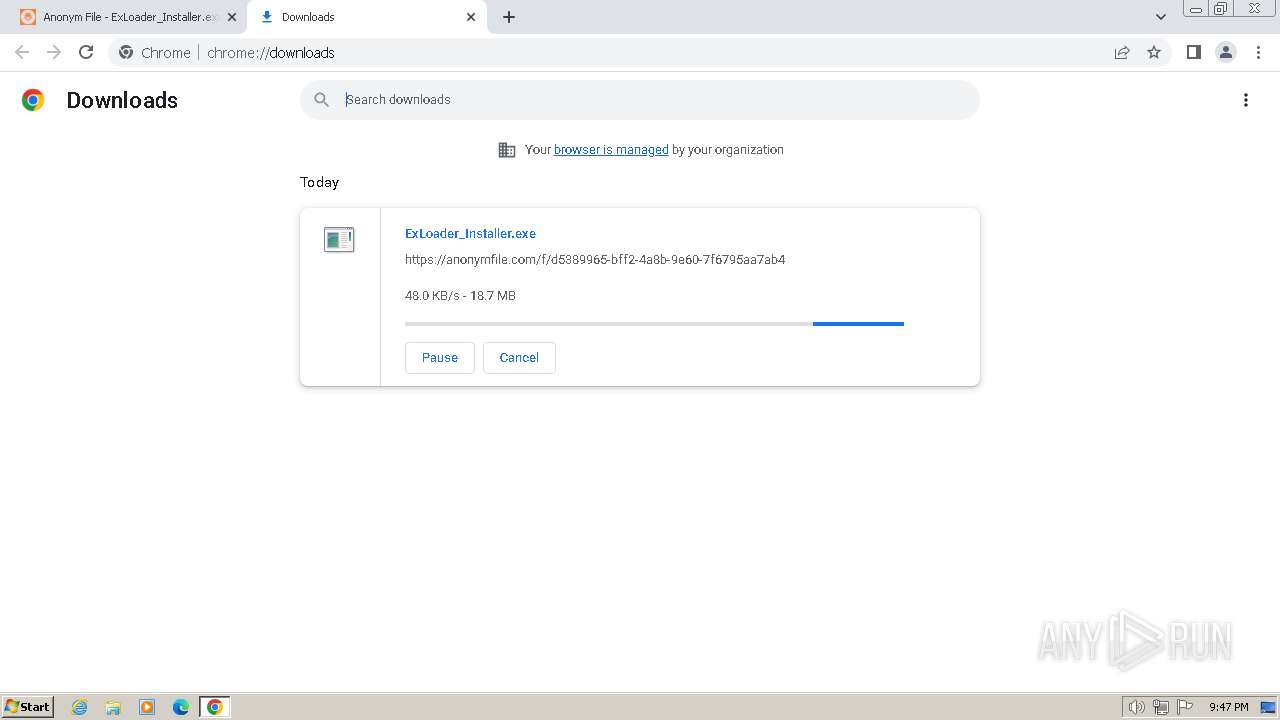Click the Chrome taskbar button
Image resolution: width=1280 pixels, height=720 pixels.
[x=215, y=707]
